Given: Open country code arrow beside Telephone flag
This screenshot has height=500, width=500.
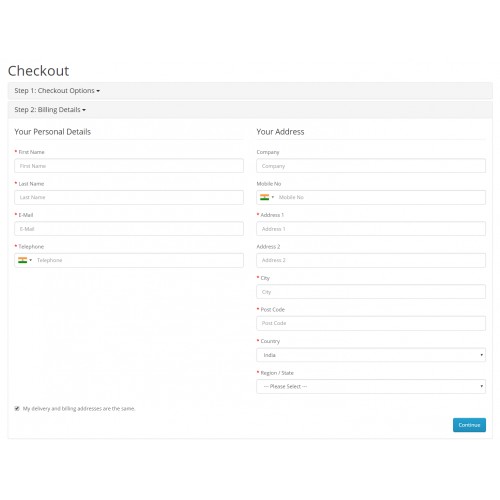Looking at the screenshot, I should click(31, 260).
